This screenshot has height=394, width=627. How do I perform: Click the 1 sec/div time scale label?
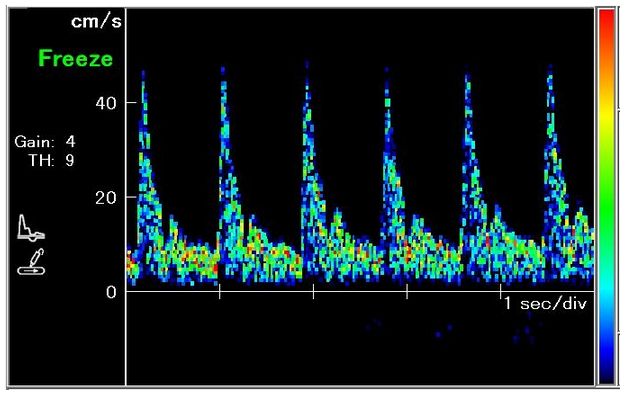point(545,304)
